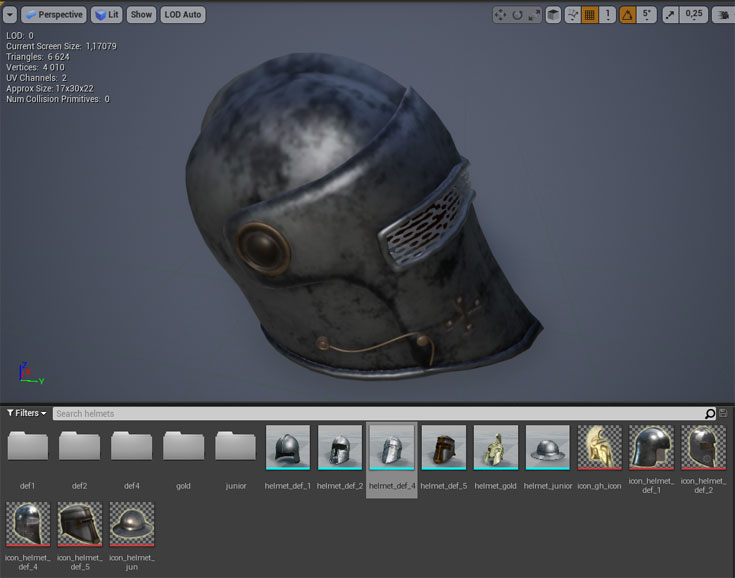Viewport: 735px width, 578px height.
Task: Open the scale snap 0,25 value dropdown
Action: pos(693,15)
